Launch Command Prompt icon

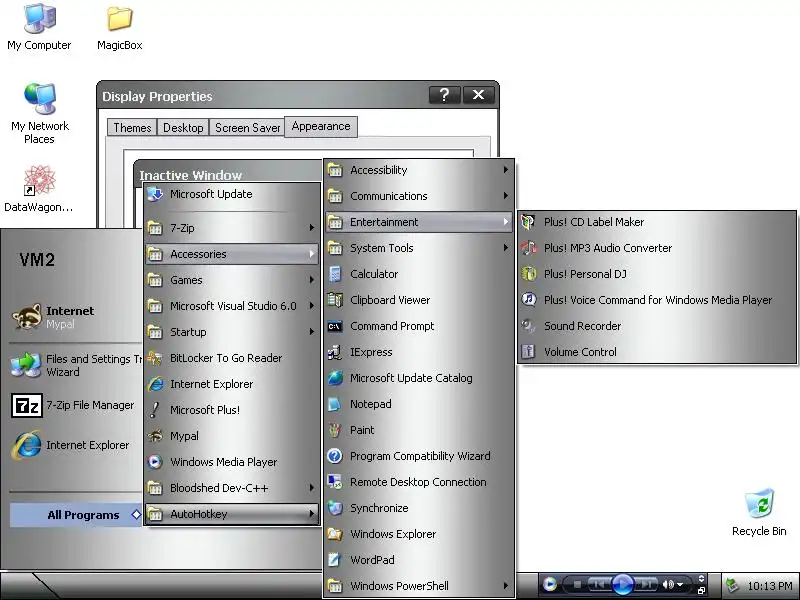(335, 326)
